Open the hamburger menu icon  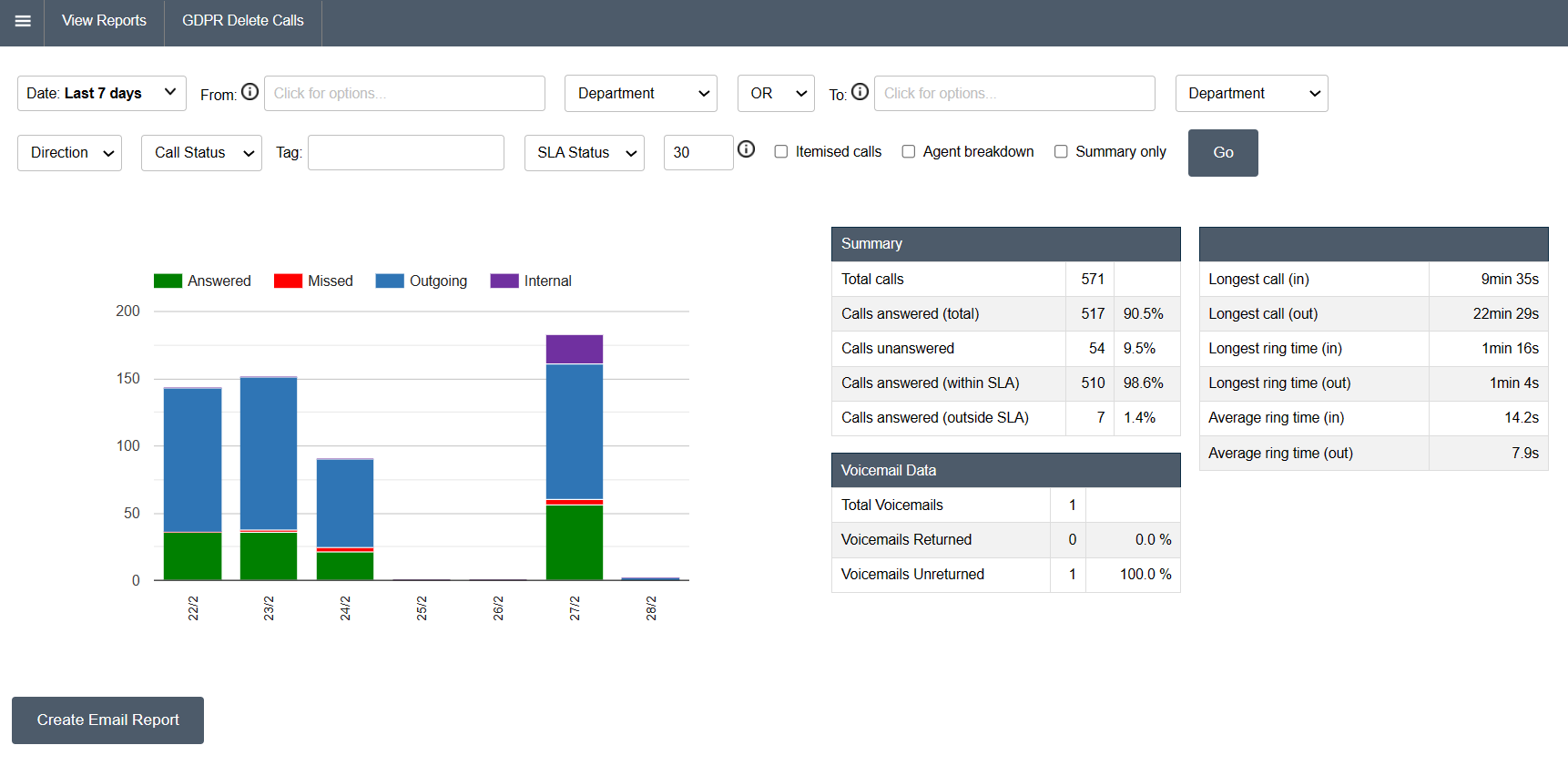pyautogui.click(x=23, y=21)
